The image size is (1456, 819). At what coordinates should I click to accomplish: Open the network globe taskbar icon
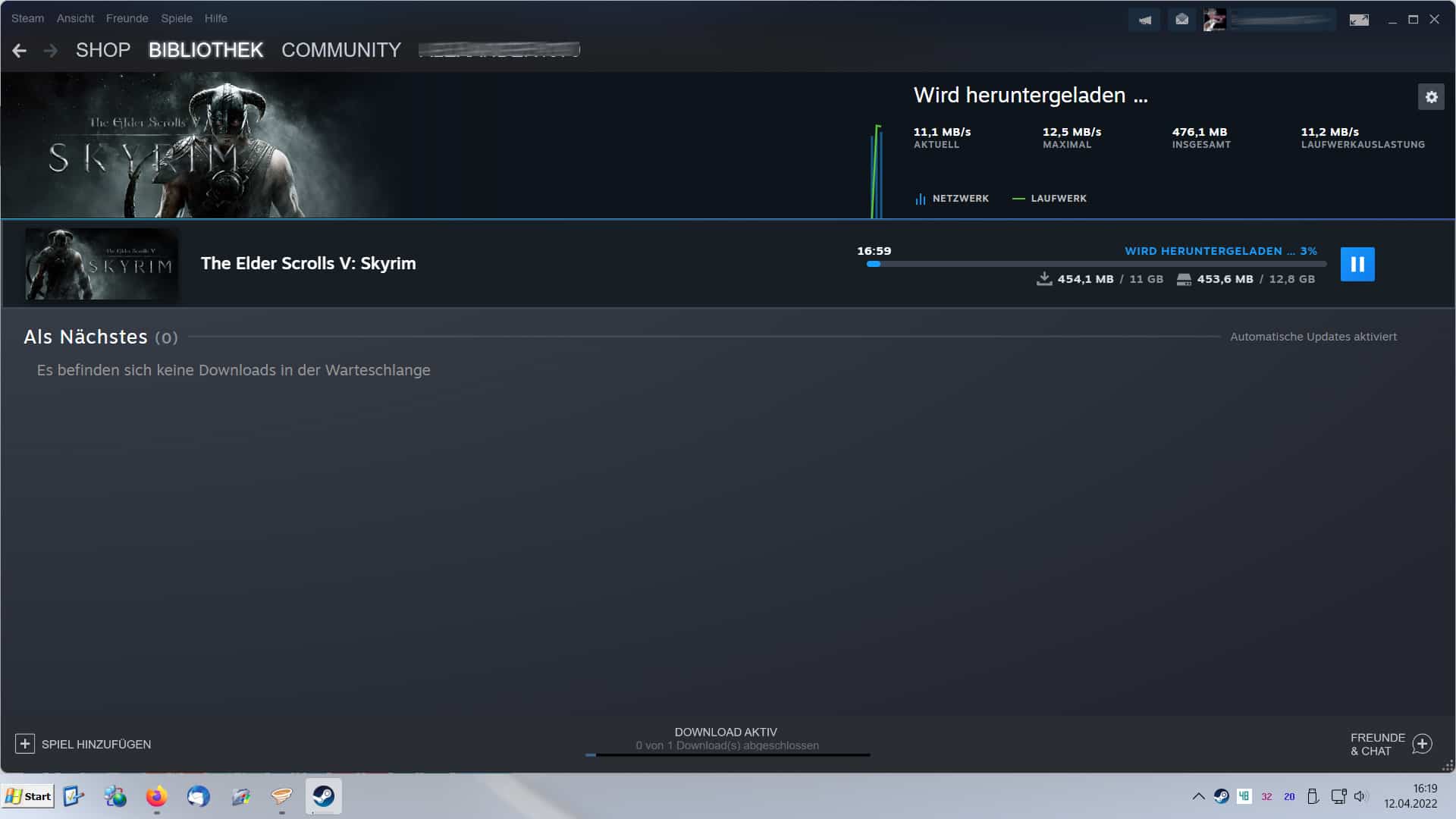point(115,796)
